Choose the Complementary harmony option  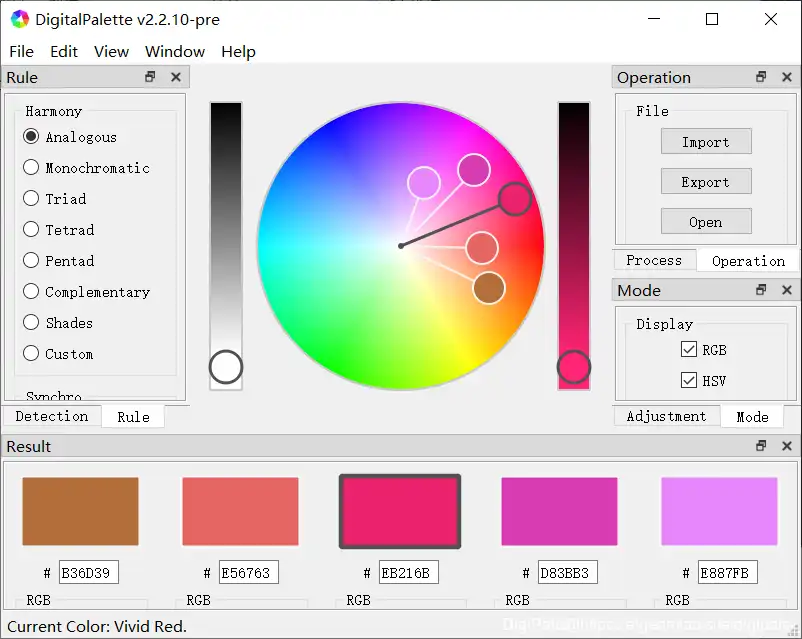(x=32, y=292)
